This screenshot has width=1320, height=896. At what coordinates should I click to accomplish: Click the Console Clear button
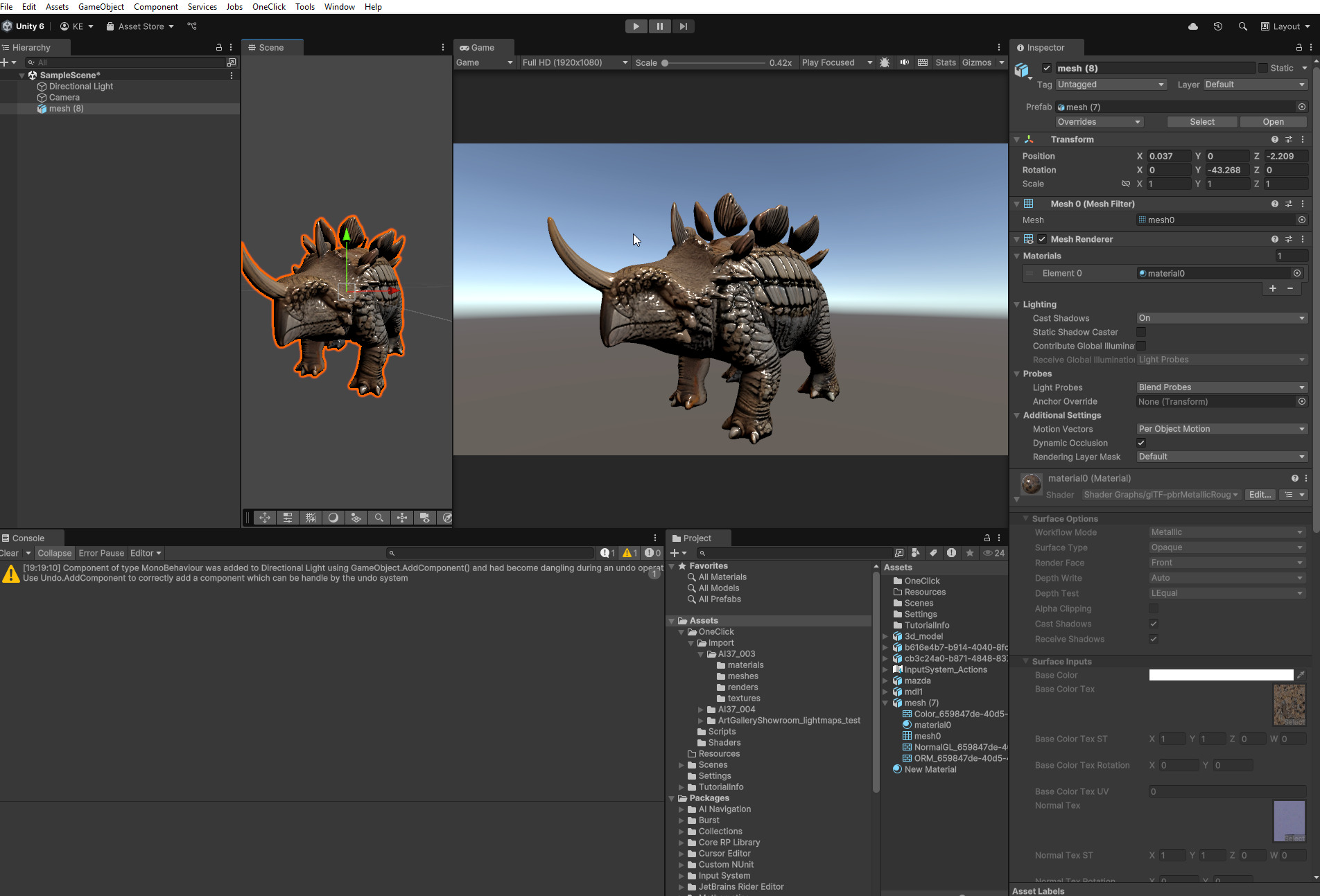pyautogui.click(x=10, y=553)
